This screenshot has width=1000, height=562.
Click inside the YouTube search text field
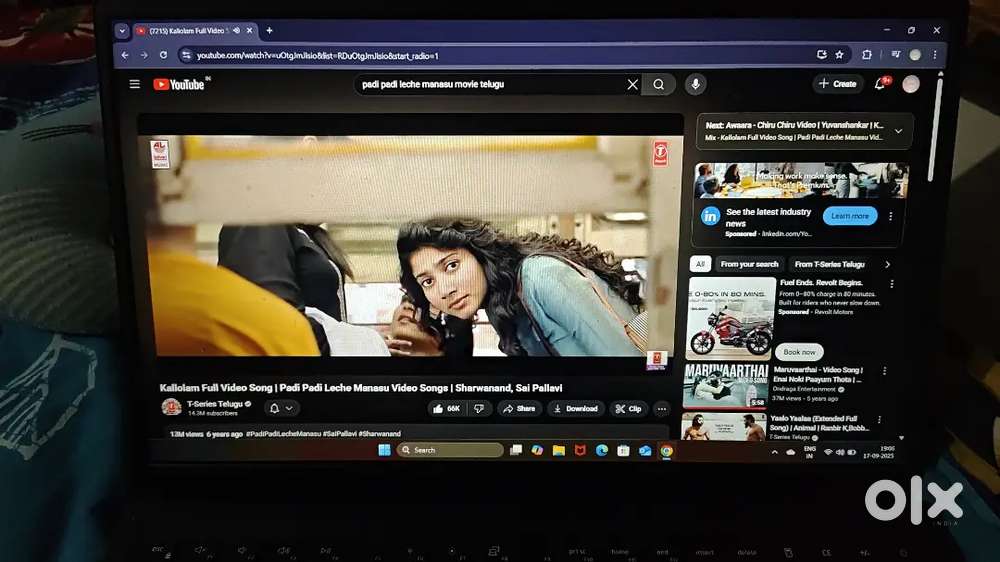tap(490, 85)
